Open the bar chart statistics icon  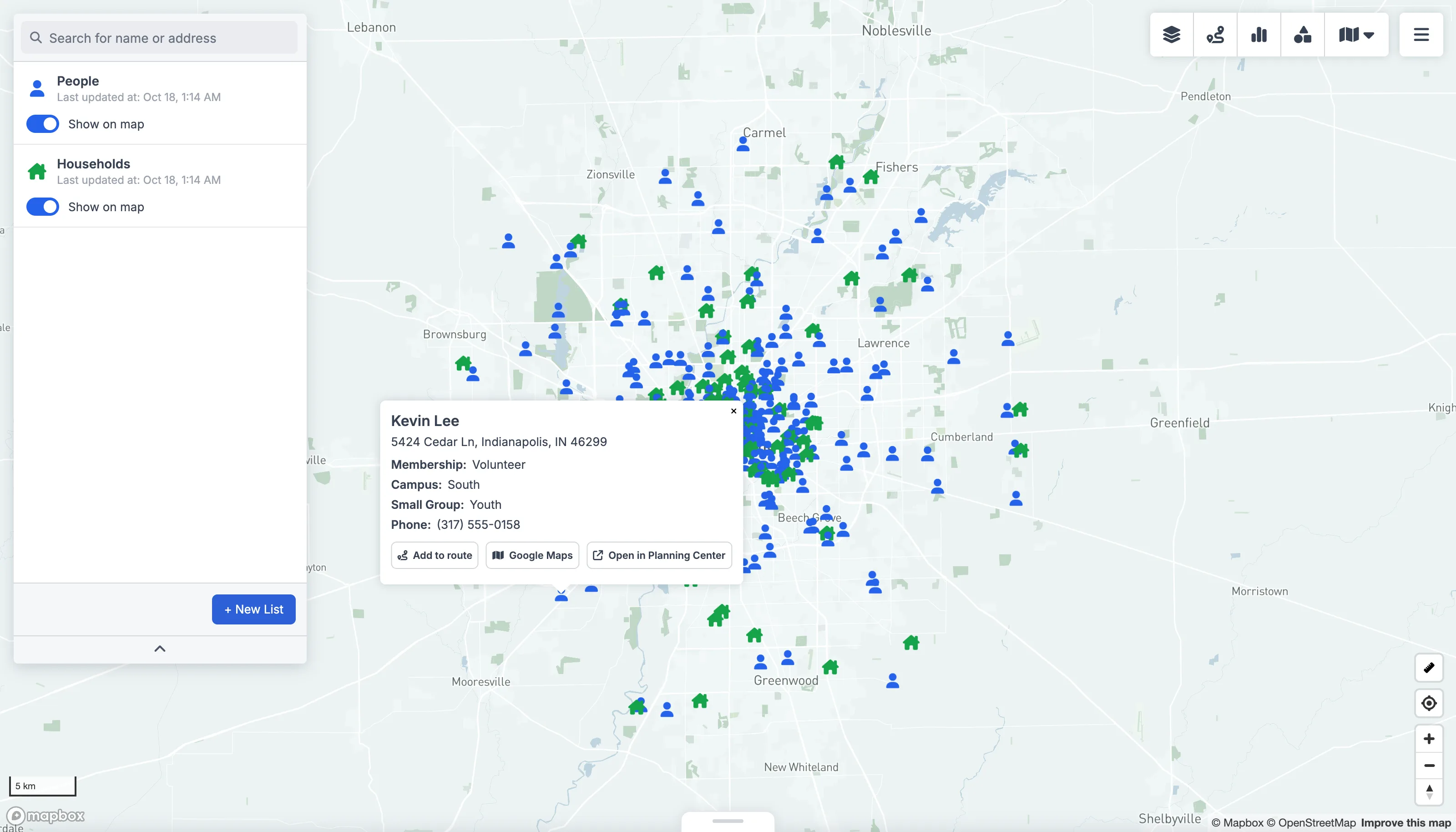click(x=1259, y=35)
